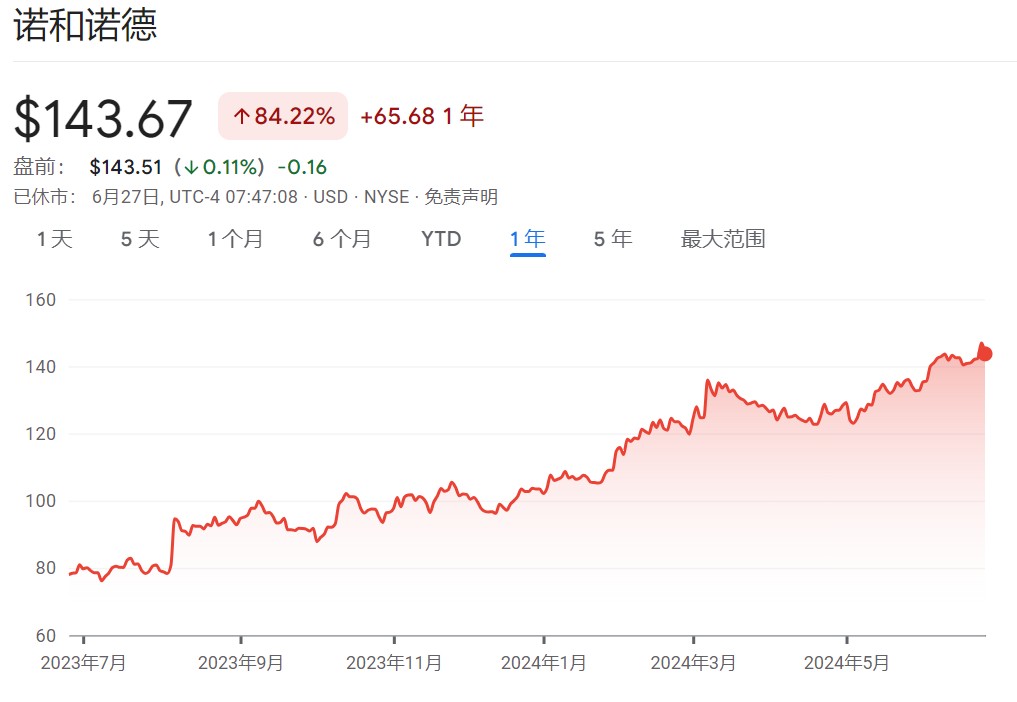Show the 1个月 price chart

(x=236, y=239)
